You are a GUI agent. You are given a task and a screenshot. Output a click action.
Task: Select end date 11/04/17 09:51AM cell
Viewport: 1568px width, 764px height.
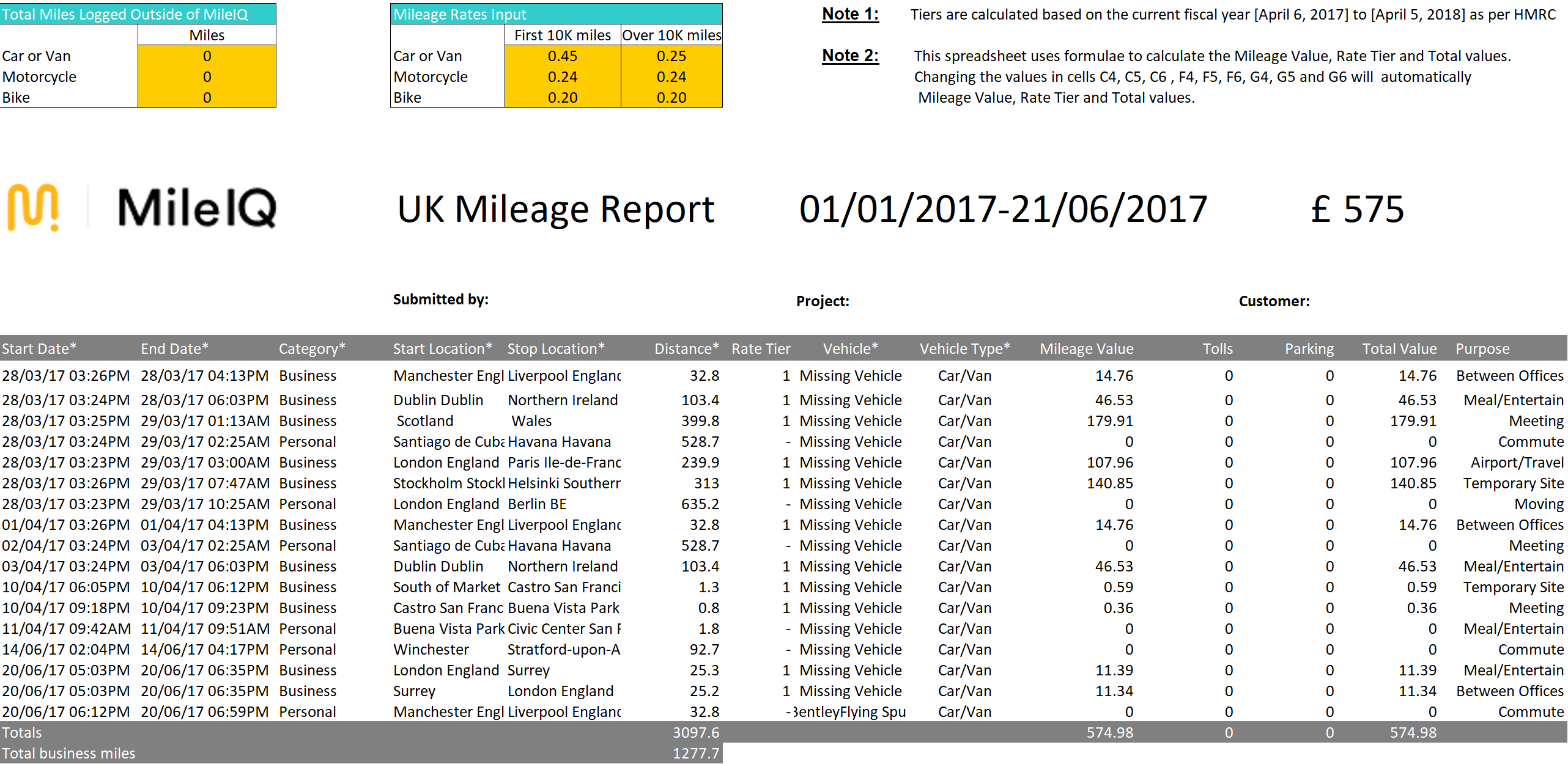[x=205, y=629]
